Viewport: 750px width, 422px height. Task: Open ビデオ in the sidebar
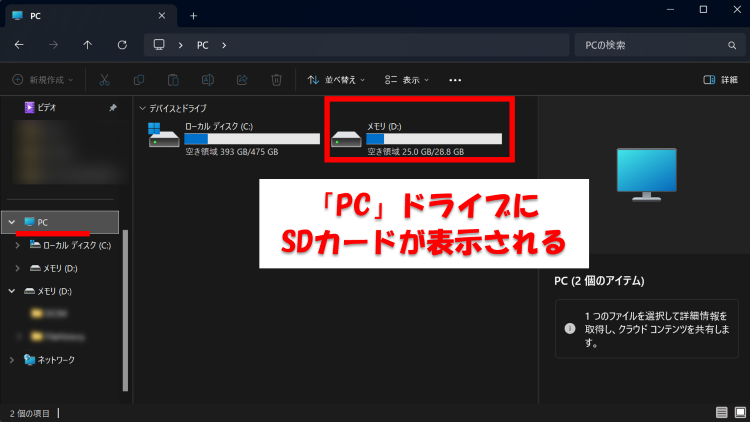[46, 108]
